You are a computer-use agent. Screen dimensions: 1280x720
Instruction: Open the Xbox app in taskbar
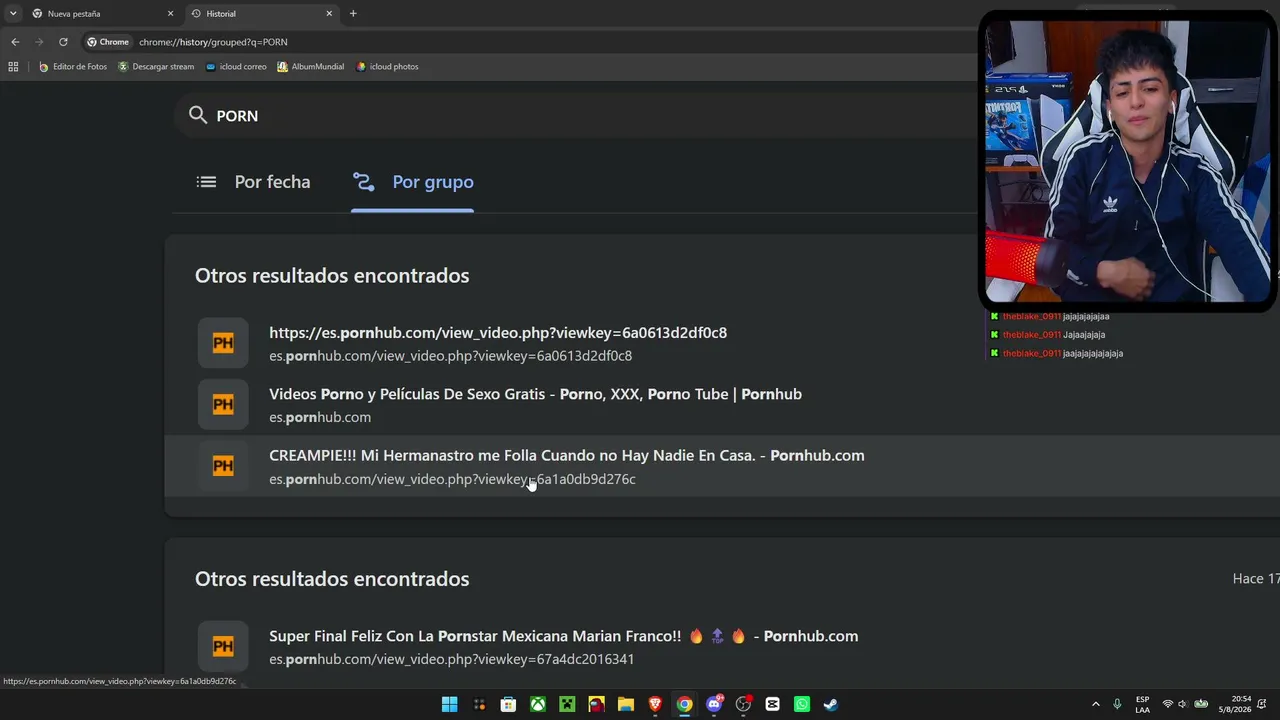(538, 704)
